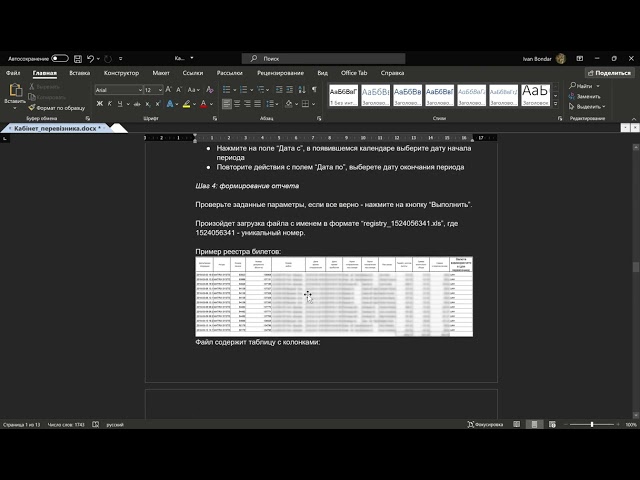Apply numbered list
The image size is (640, 480).
pyautogui.click(x=244, y=89)
